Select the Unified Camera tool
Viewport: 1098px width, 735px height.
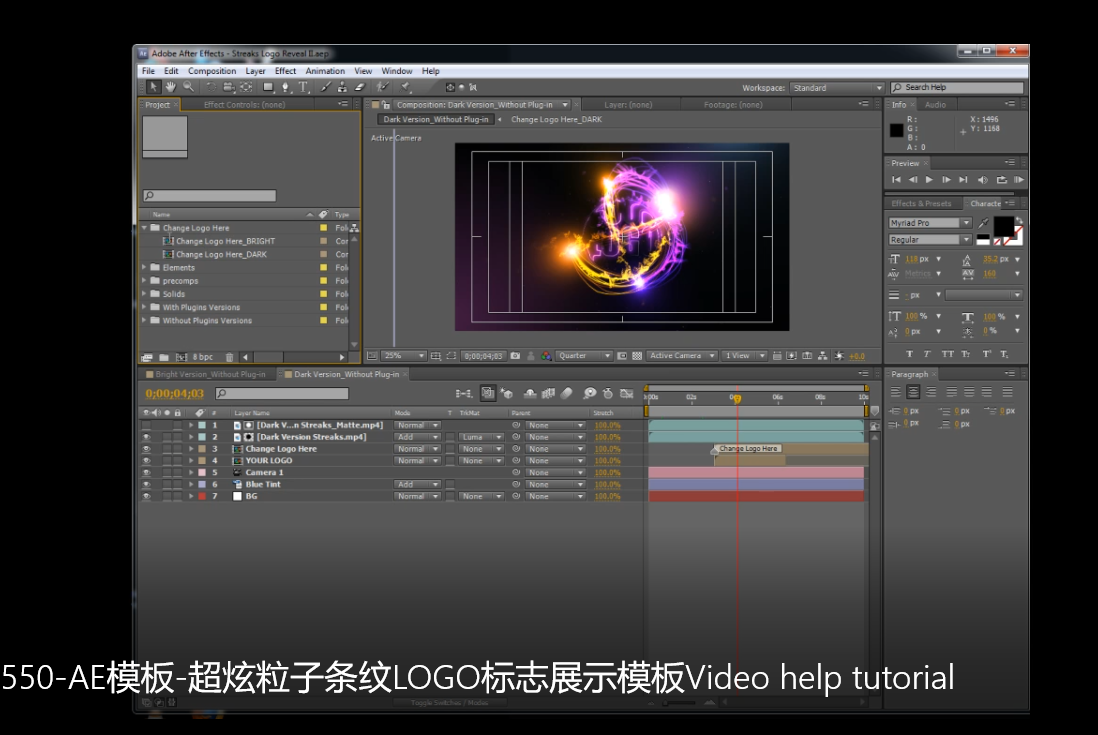[228, 87]
